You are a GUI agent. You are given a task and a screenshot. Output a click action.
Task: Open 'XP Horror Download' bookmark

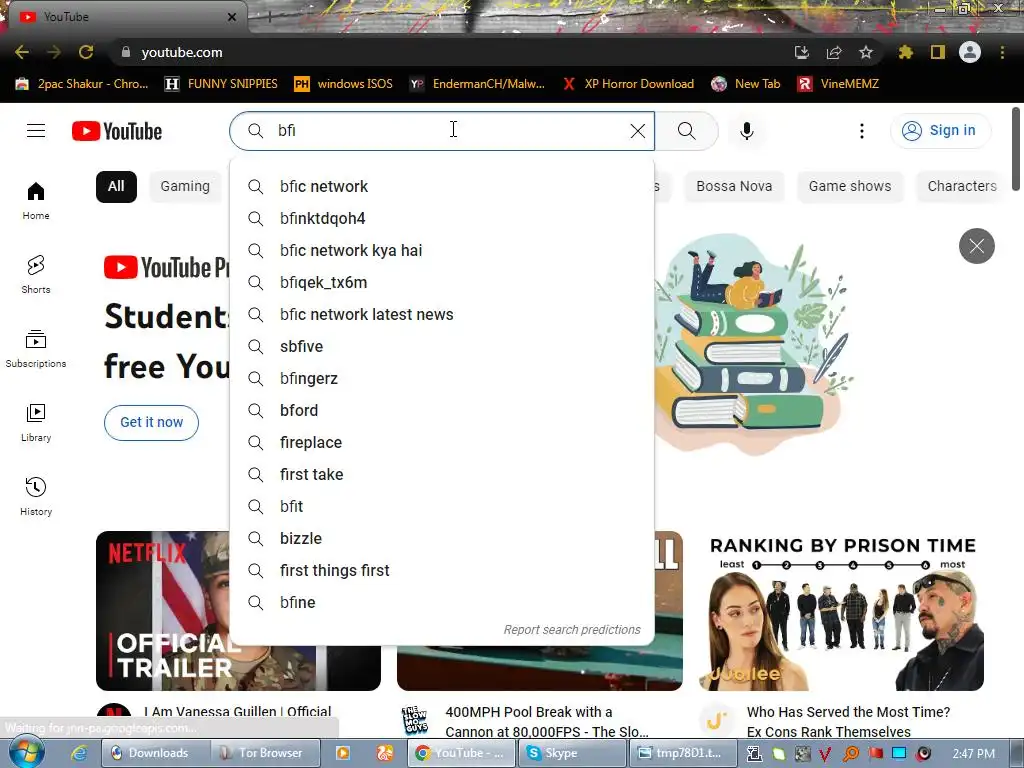coord(628,84)
